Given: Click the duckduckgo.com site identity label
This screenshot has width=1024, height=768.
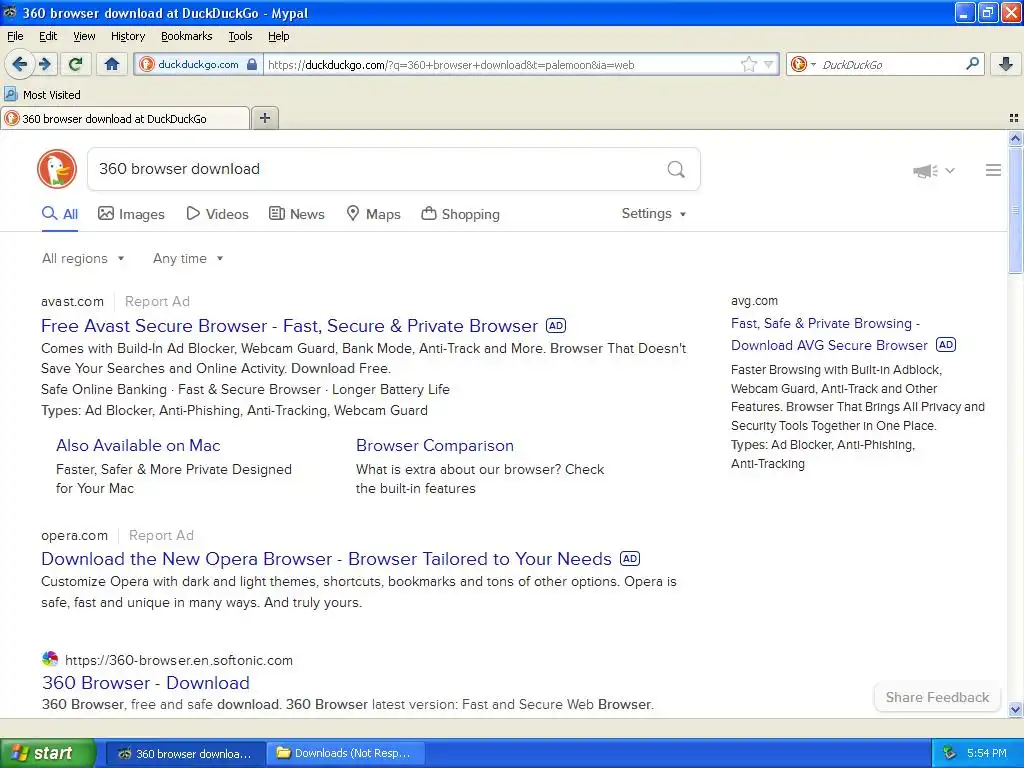Looking at the screenshot, I should click(198, 64).
